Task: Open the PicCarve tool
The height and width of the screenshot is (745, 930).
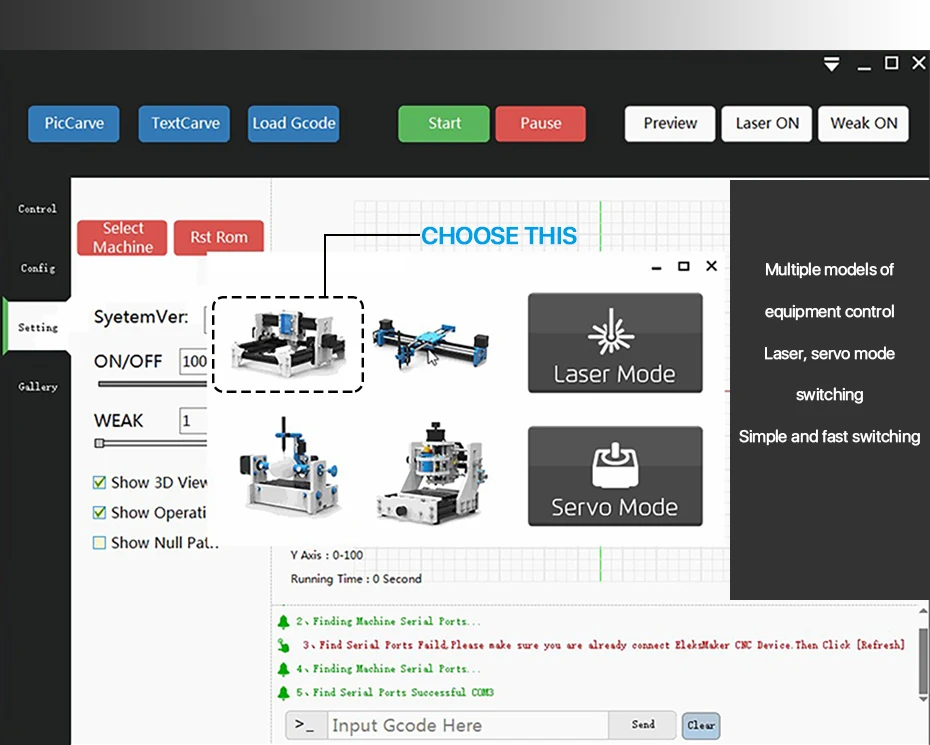Action: coord(74,123)
